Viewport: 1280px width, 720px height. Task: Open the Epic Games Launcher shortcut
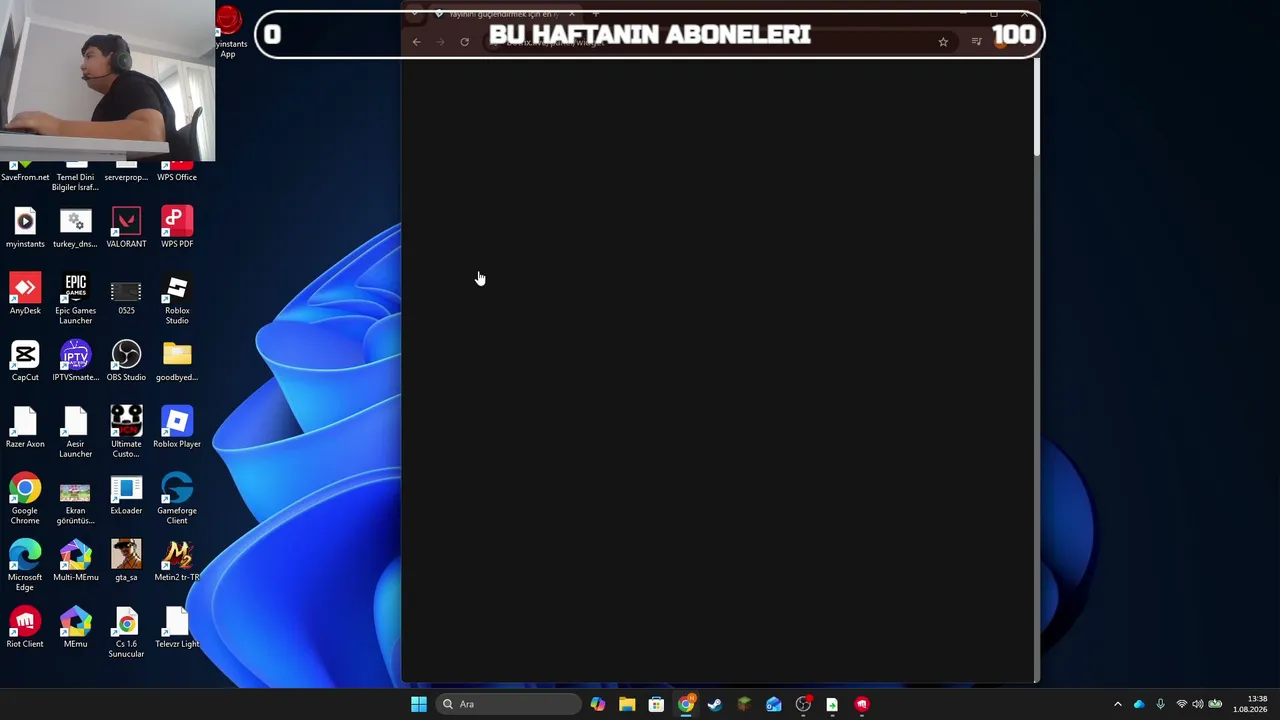point(75,299)
